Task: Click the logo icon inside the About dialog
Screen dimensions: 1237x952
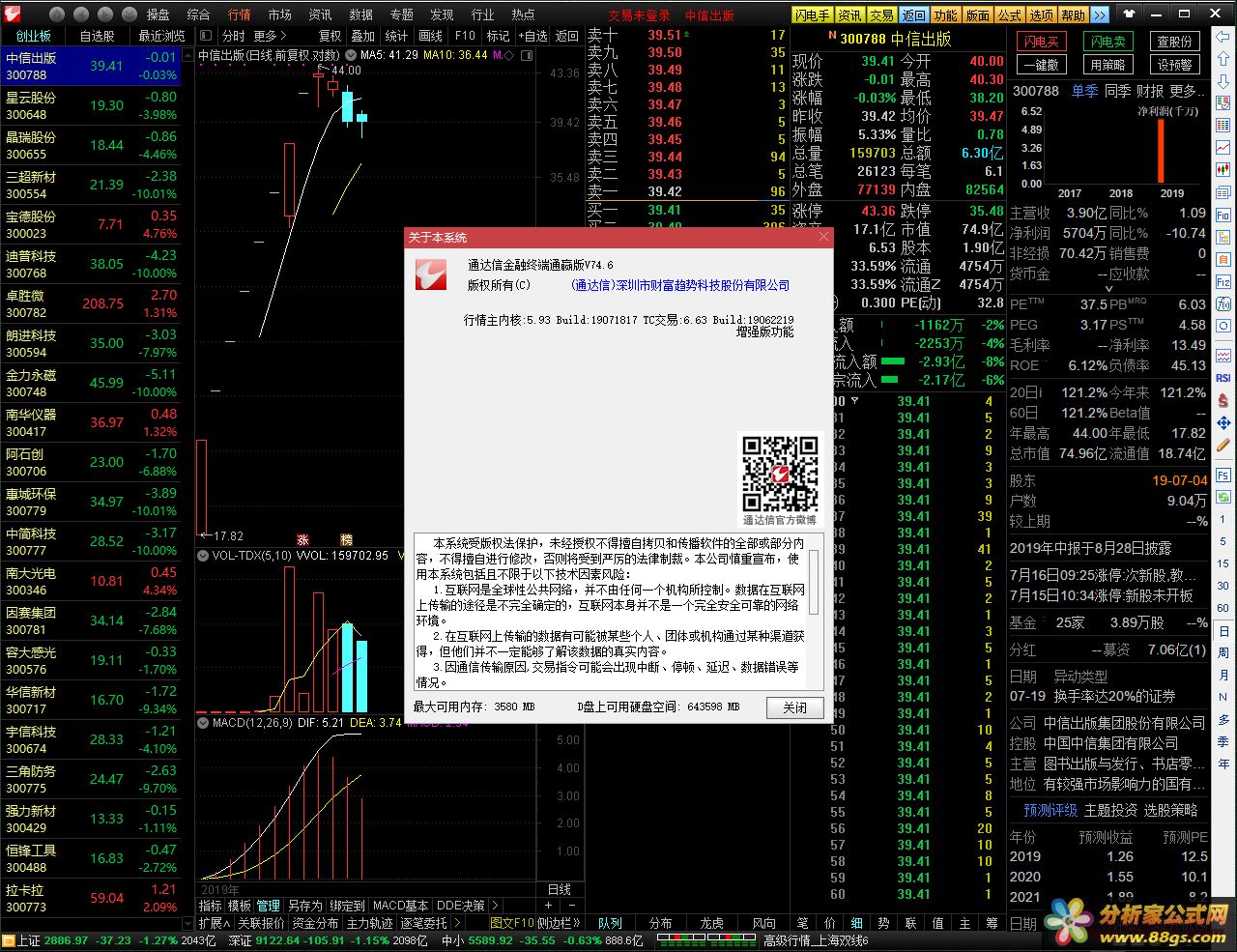Action: coord(430,274)
